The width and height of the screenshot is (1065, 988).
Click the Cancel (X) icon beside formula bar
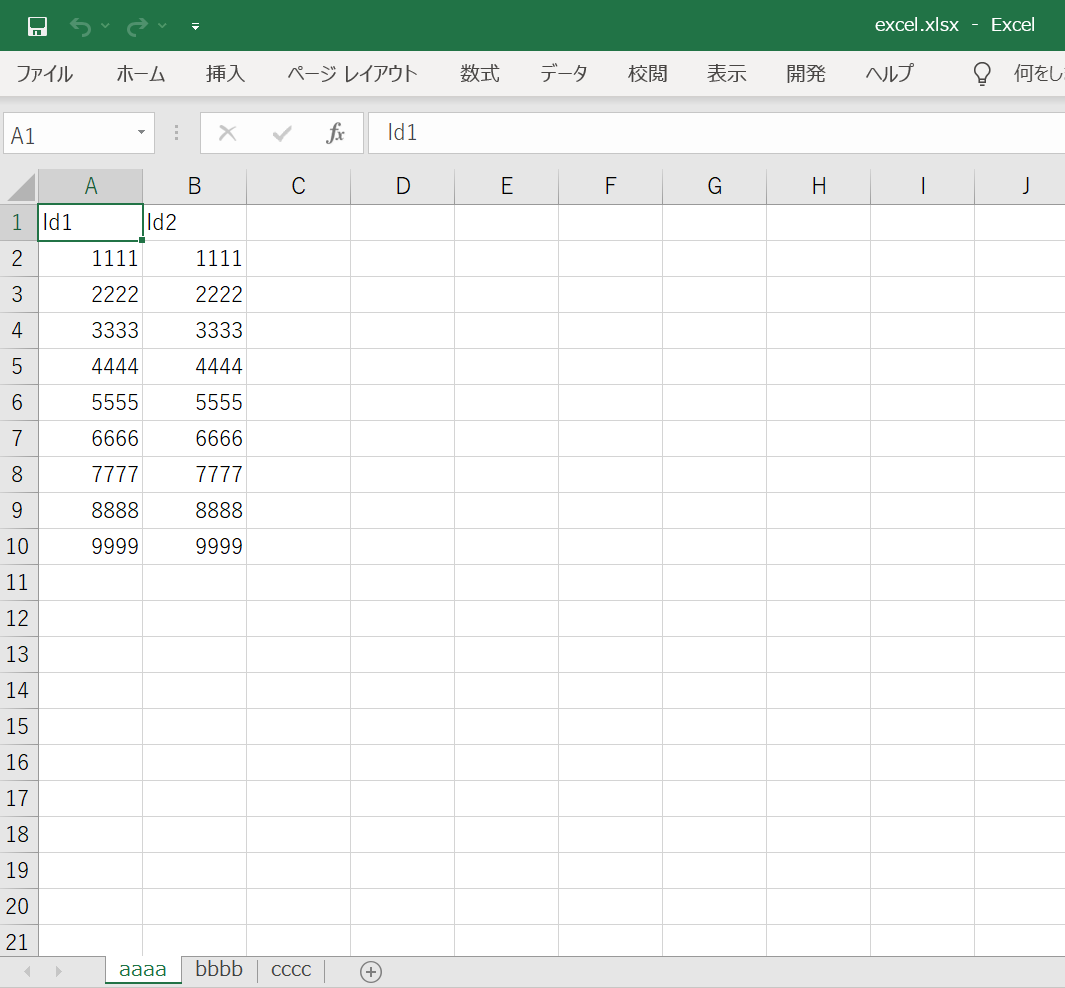[x=229, y=132]
